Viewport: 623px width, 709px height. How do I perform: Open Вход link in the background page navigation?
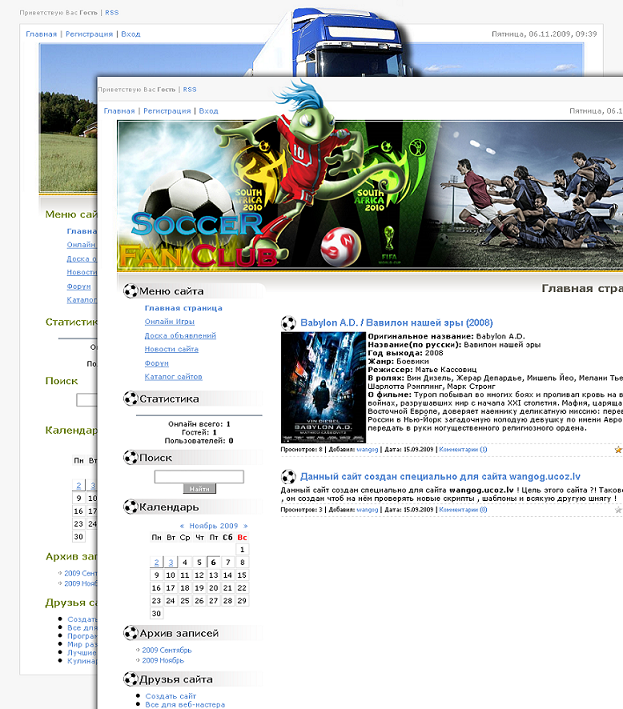131,34
